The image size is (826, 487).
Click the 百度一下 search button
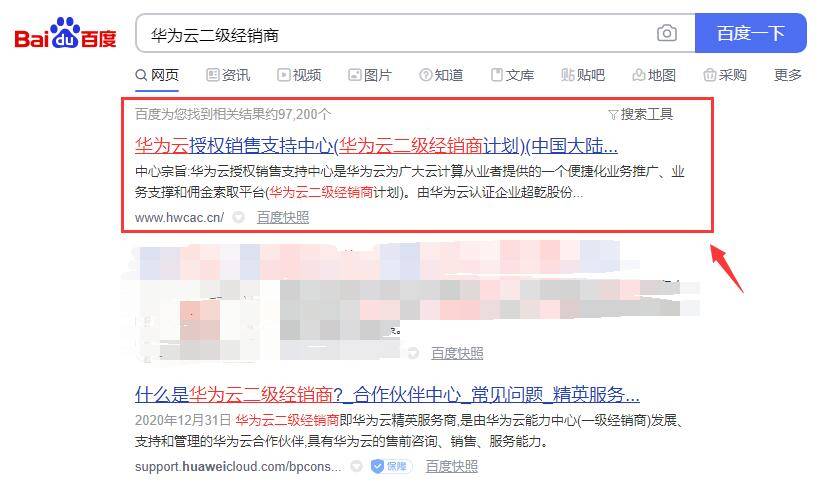pos(751,33)
